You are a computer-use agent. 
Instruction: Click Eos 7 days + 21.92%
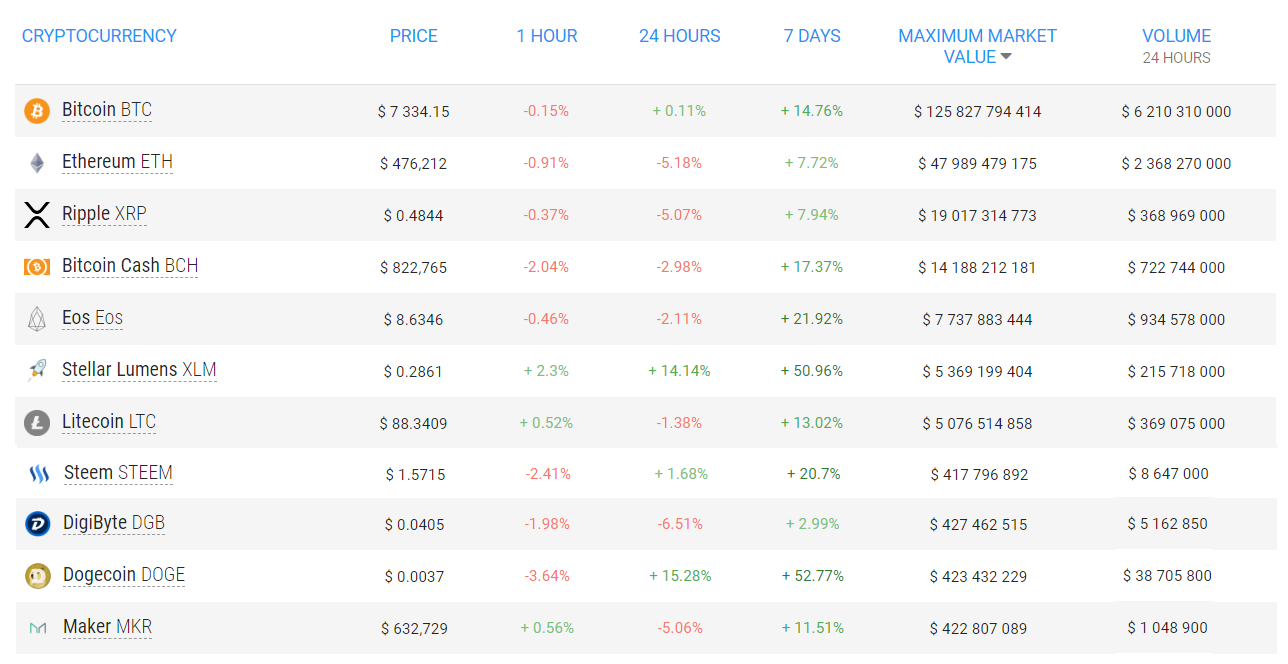click(812, 319)
